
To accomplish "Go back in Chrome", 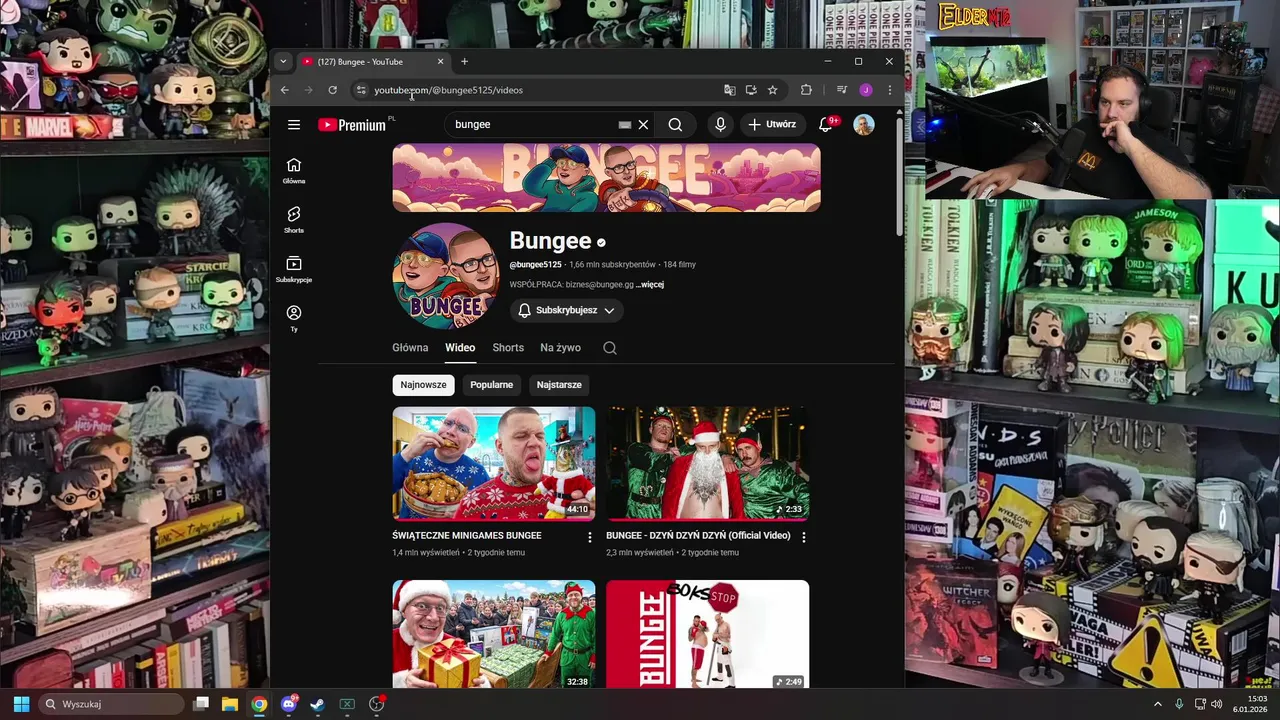I will pyautogui.click(x=284, y=90).
